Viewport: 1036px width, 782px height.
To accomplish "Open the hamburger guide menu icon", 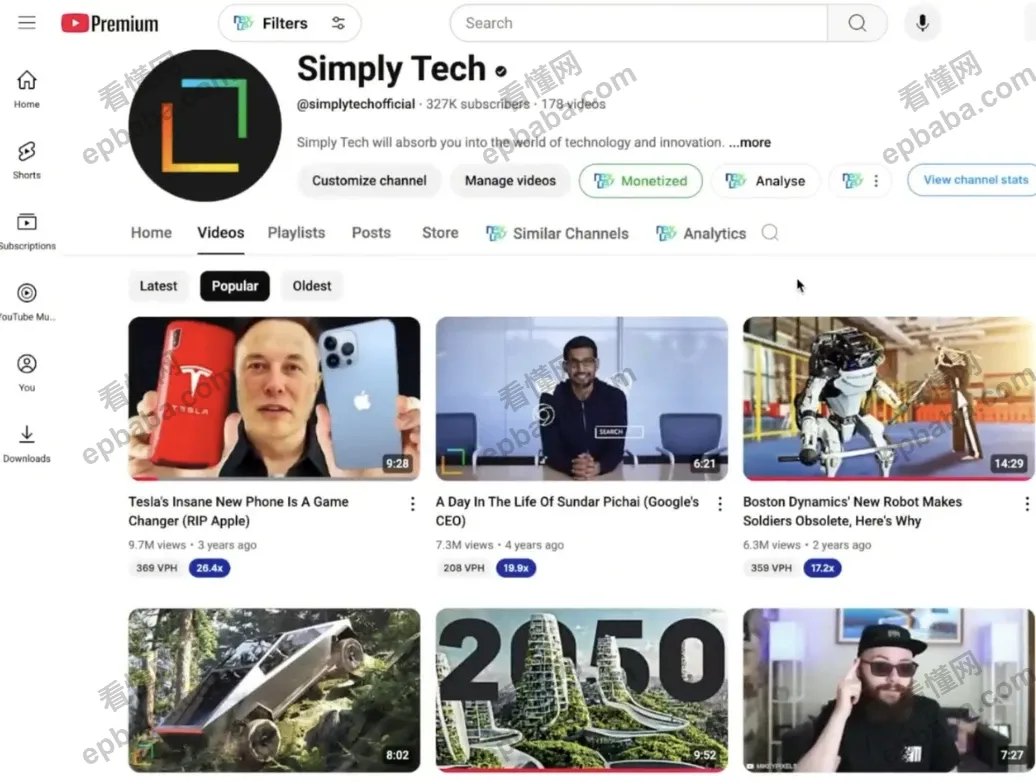I will (x=26, y=23).
